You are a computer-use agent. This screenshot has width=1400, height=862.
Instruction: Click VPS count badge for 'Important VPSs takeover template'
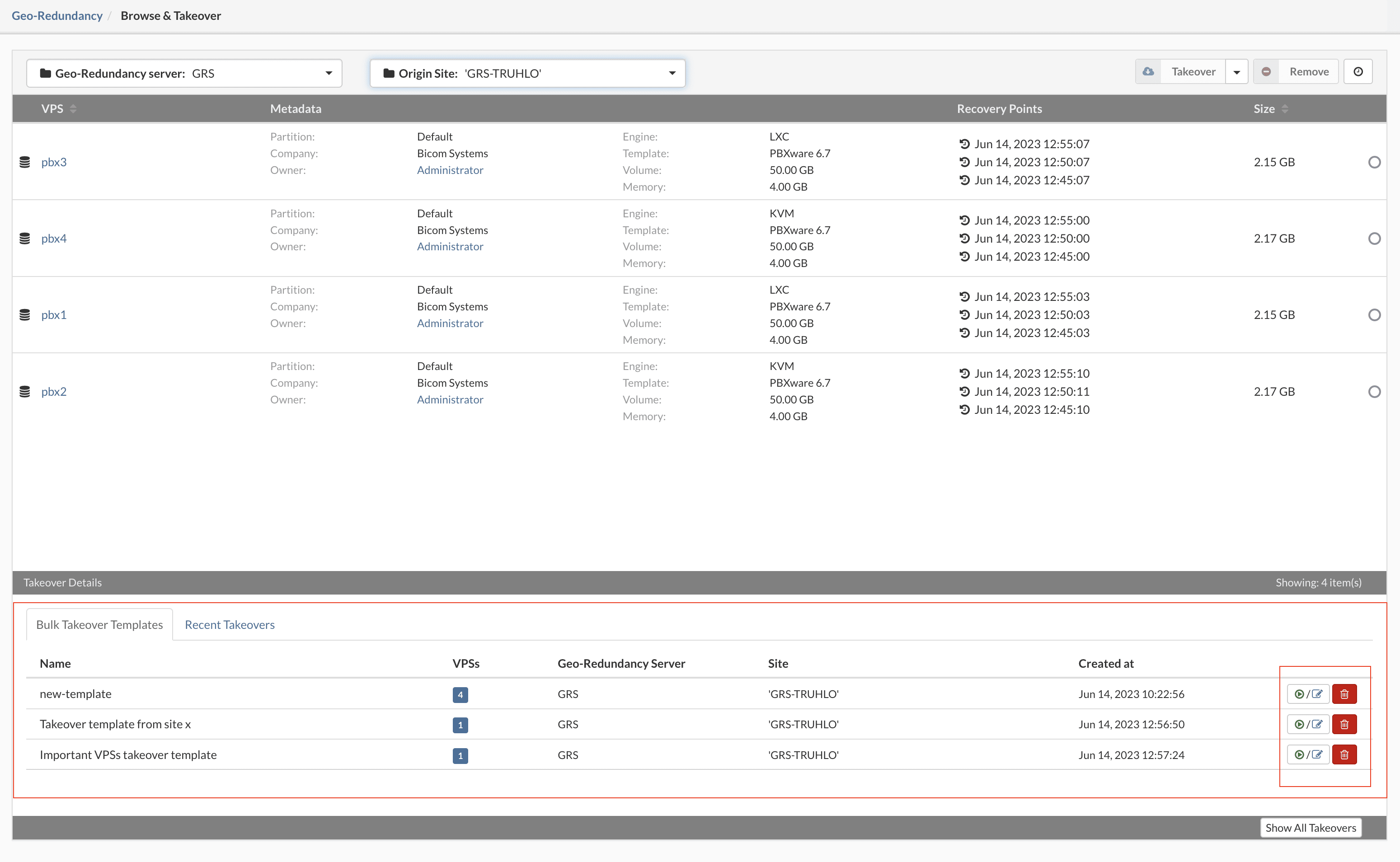(460, 756)
